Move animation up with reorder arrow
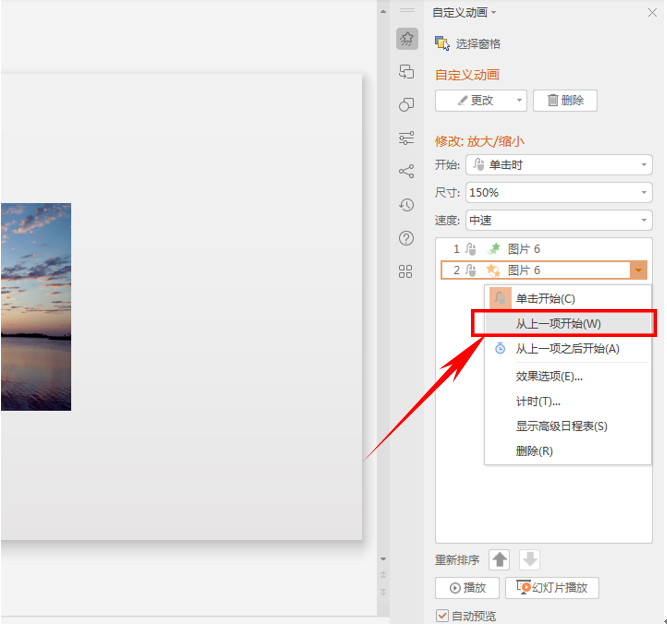This screenshot has height=625, width=667. click(499, 559)
